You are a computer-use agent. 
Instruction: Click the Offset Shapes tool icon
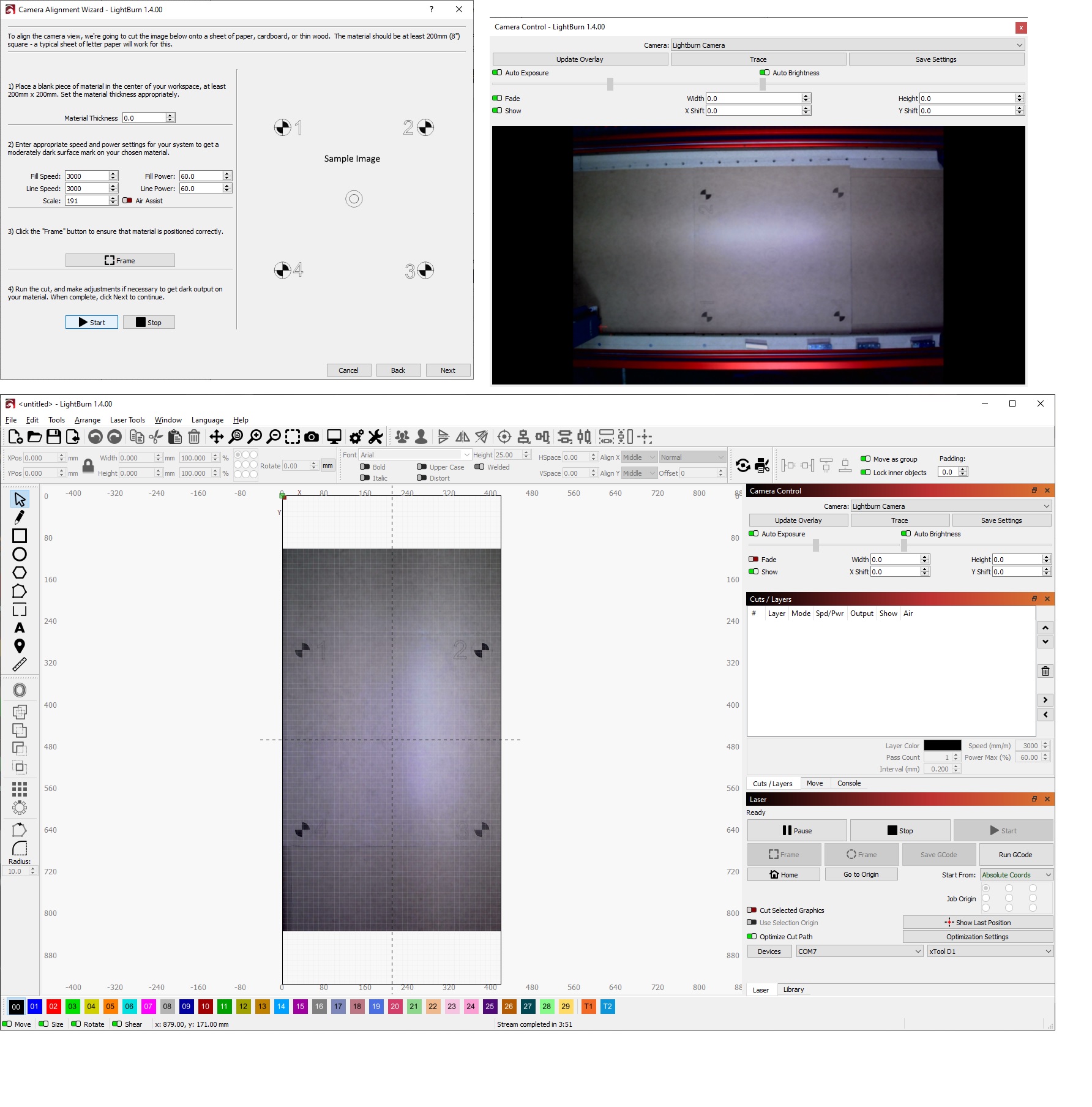(20, 690)
